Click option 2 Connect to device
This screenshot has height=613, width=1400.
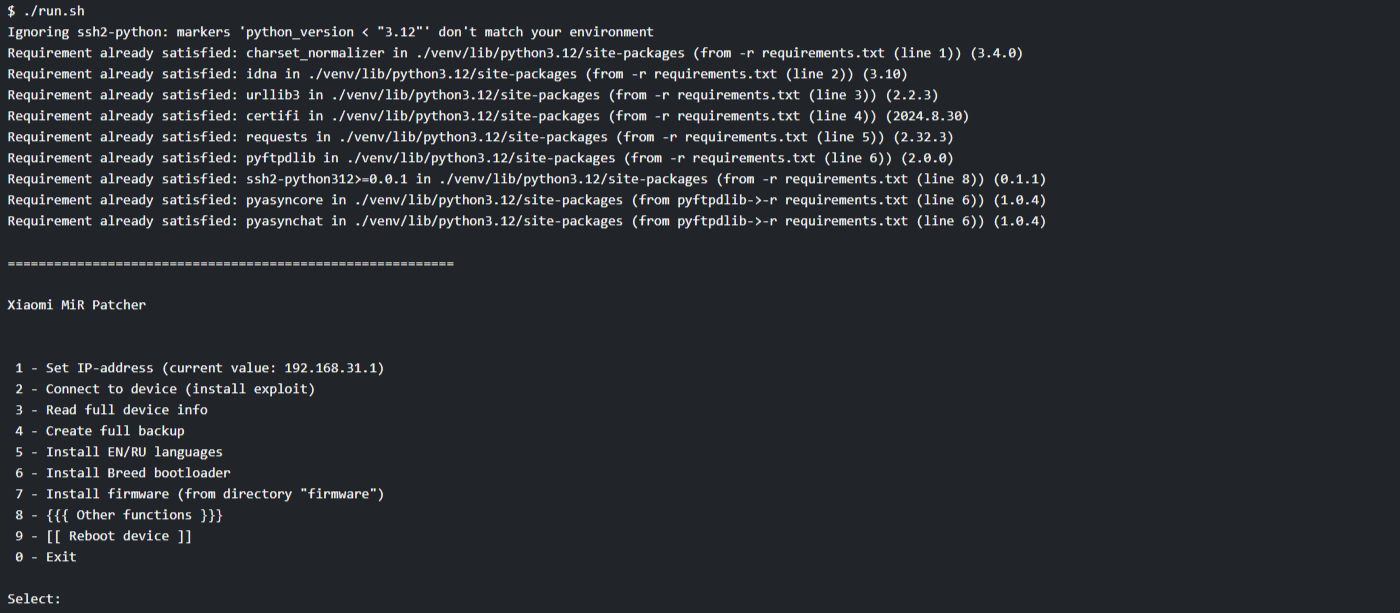coord(165,389)
